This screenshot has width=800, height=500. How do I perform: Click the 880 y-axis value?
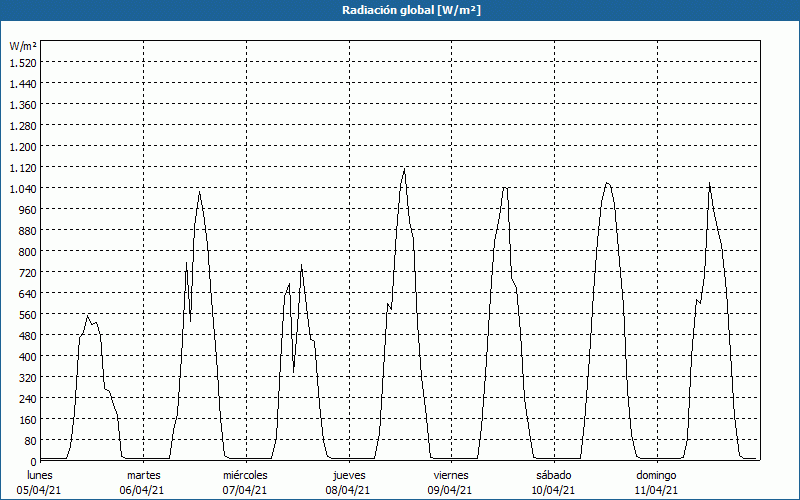(x=28, y=231)
